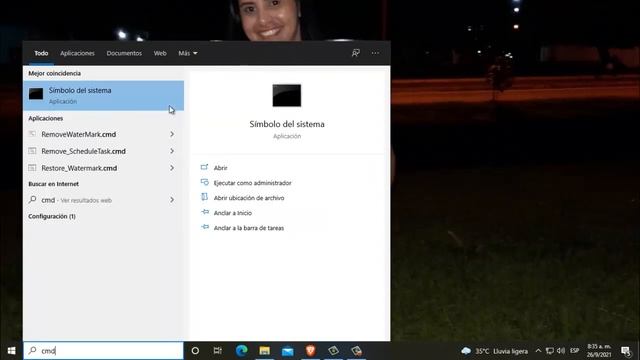The width and height of the screenshot is (640, 360).
Task: Click the pin icon beside Anclar a Inicio
Action: [x=205, y=212]
